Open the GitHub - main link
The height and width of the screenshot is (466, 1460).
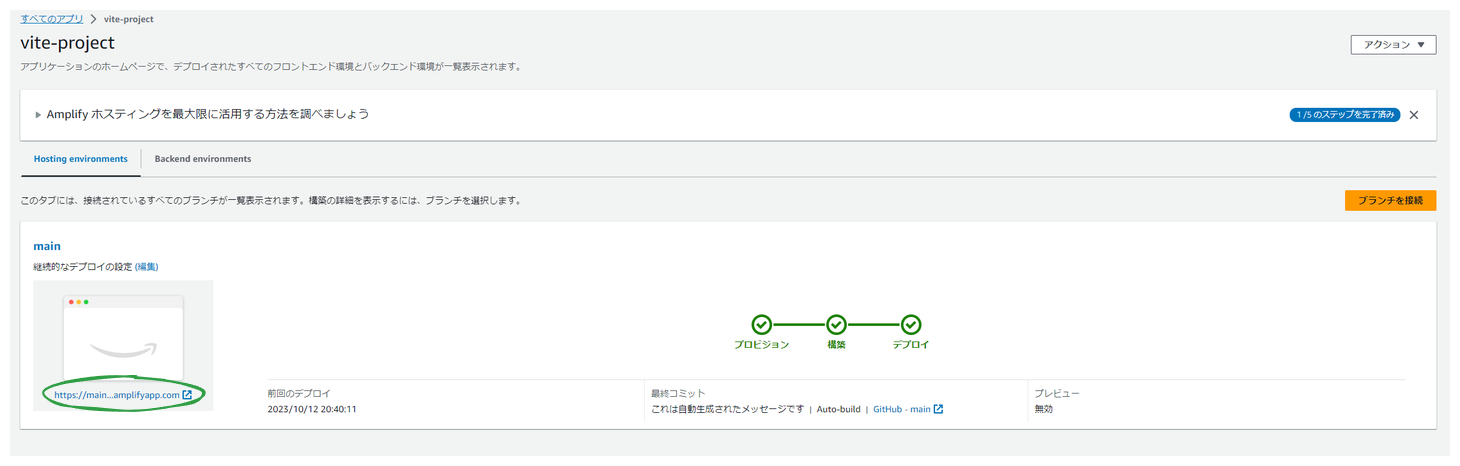(902, 409)
